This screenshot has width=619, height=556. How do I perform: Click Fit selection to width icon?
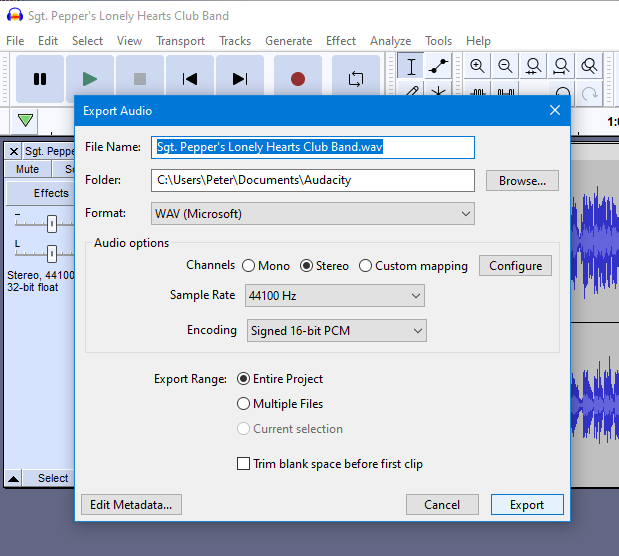[x=533, y=66]
